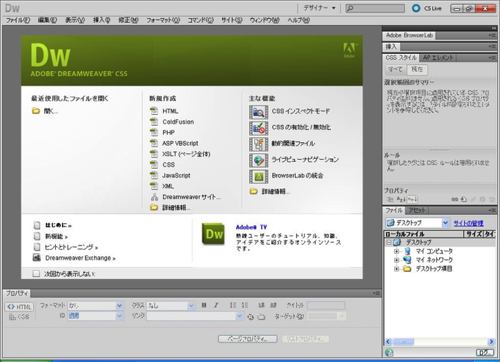Create a new JavaScript document
Viewport: 500px width, 362px height.
tap(176, 175)
